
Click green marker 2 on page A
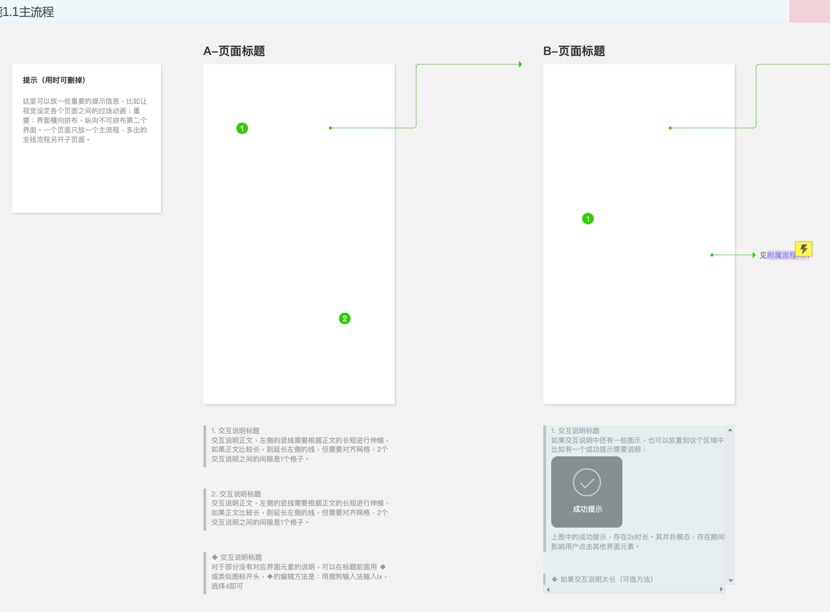coord(345,318)
